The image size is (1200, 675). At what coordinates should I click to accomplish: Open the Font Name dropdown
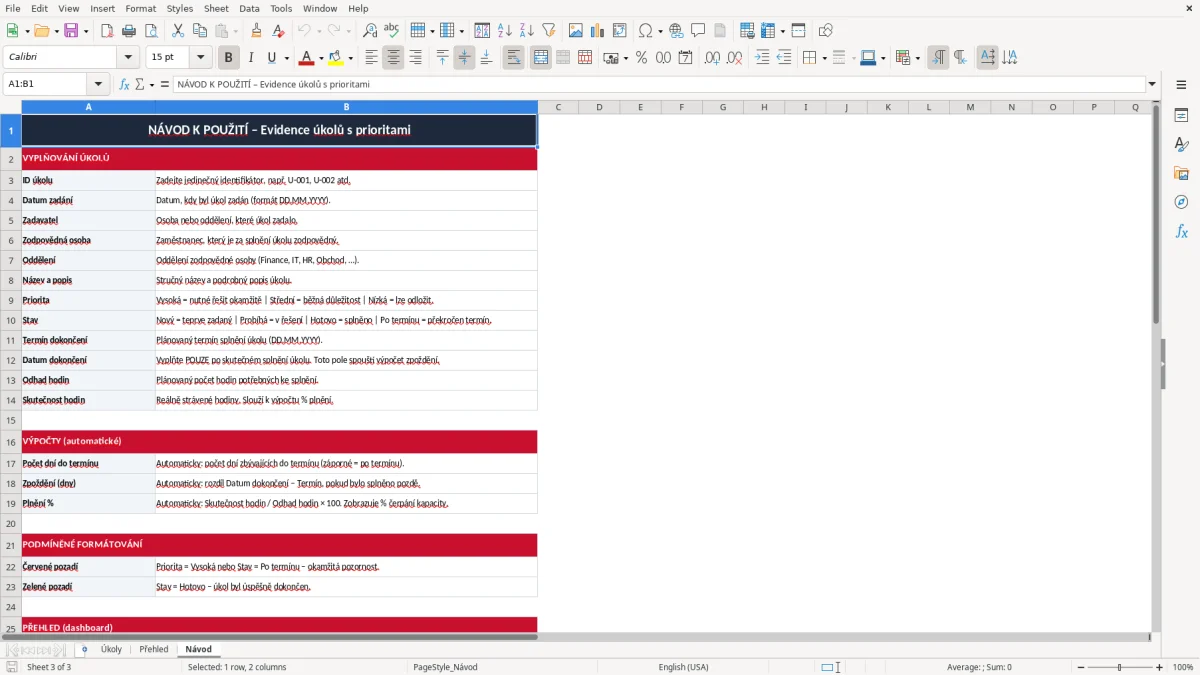pyautogui.click(x=127, y=58)
